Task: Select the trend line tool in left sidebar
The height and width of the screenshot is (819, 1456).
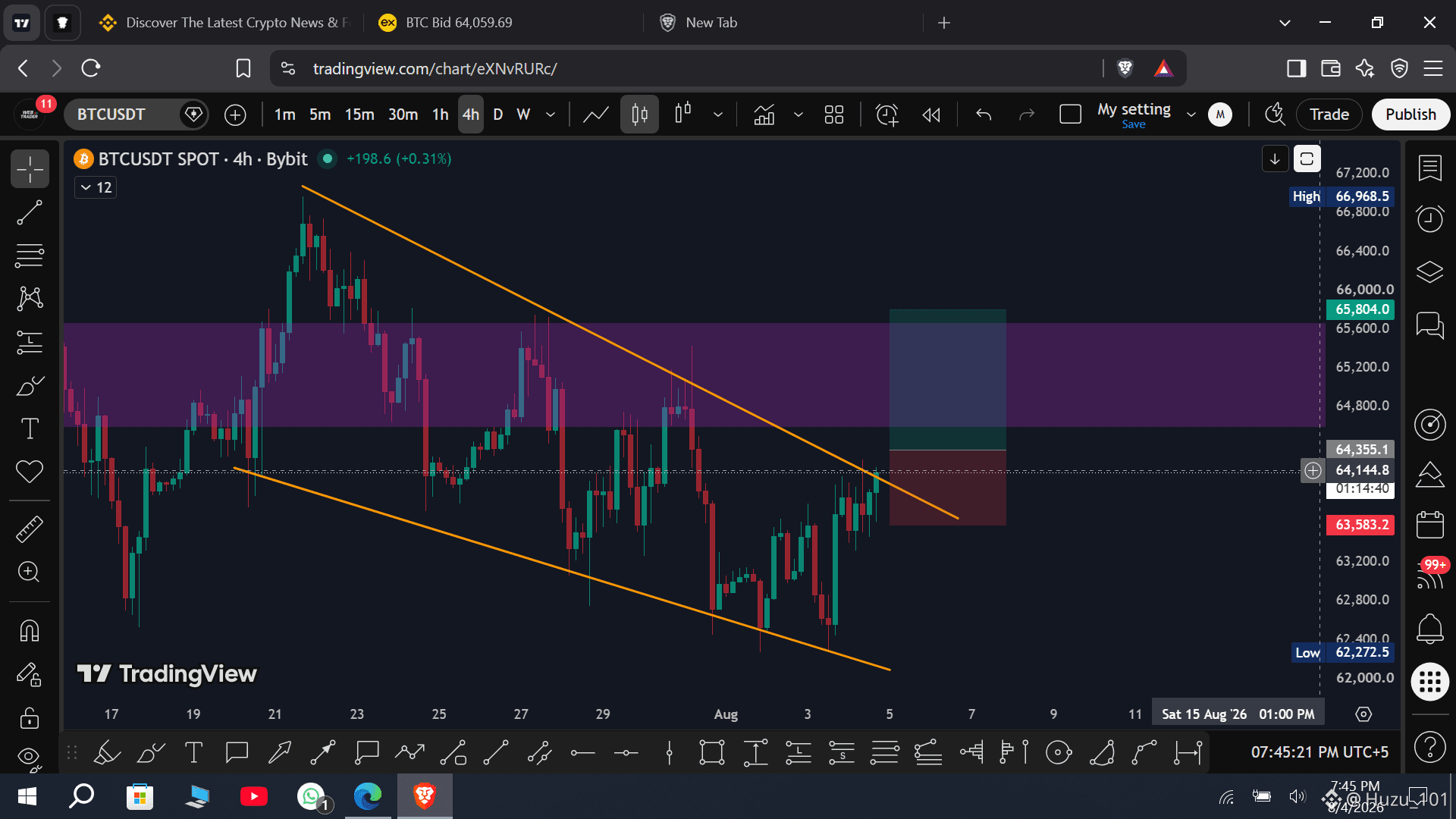Action: (x=30, y=213)
